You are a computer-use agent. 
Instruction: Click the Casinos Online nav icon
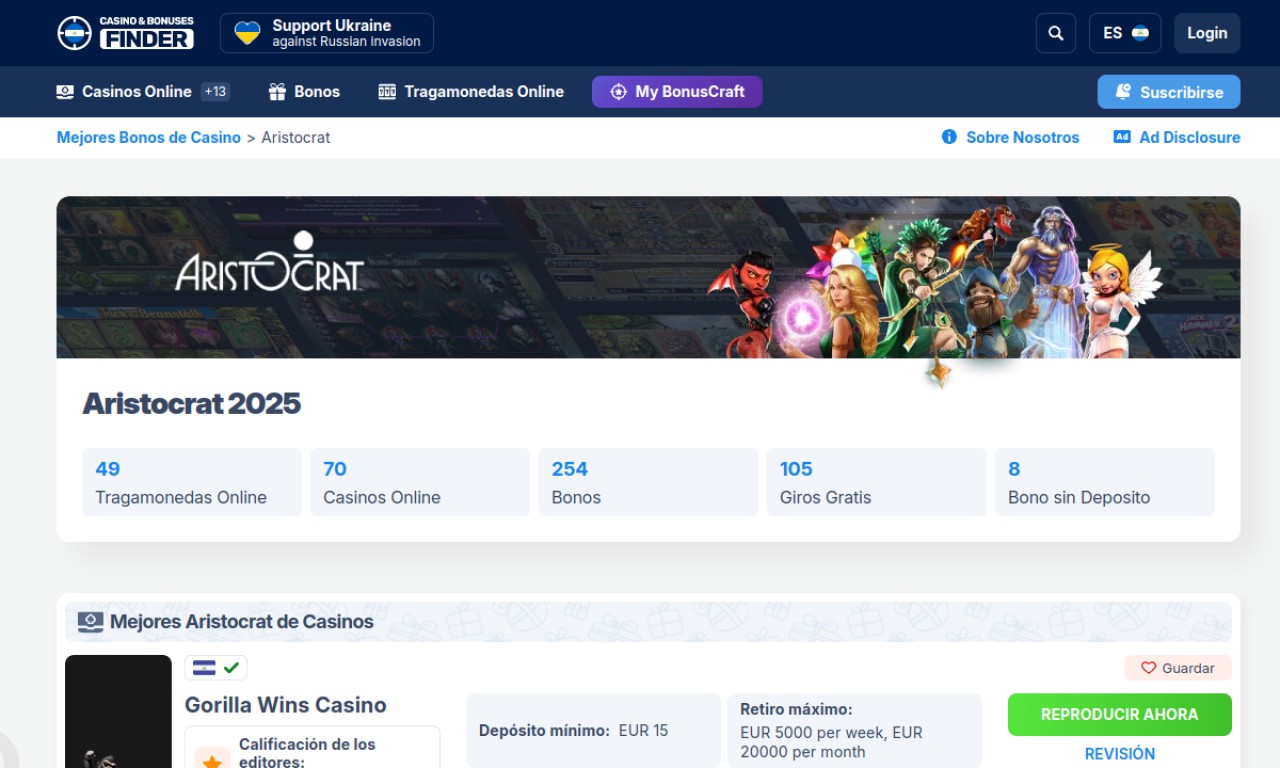[x=65, y=92]
